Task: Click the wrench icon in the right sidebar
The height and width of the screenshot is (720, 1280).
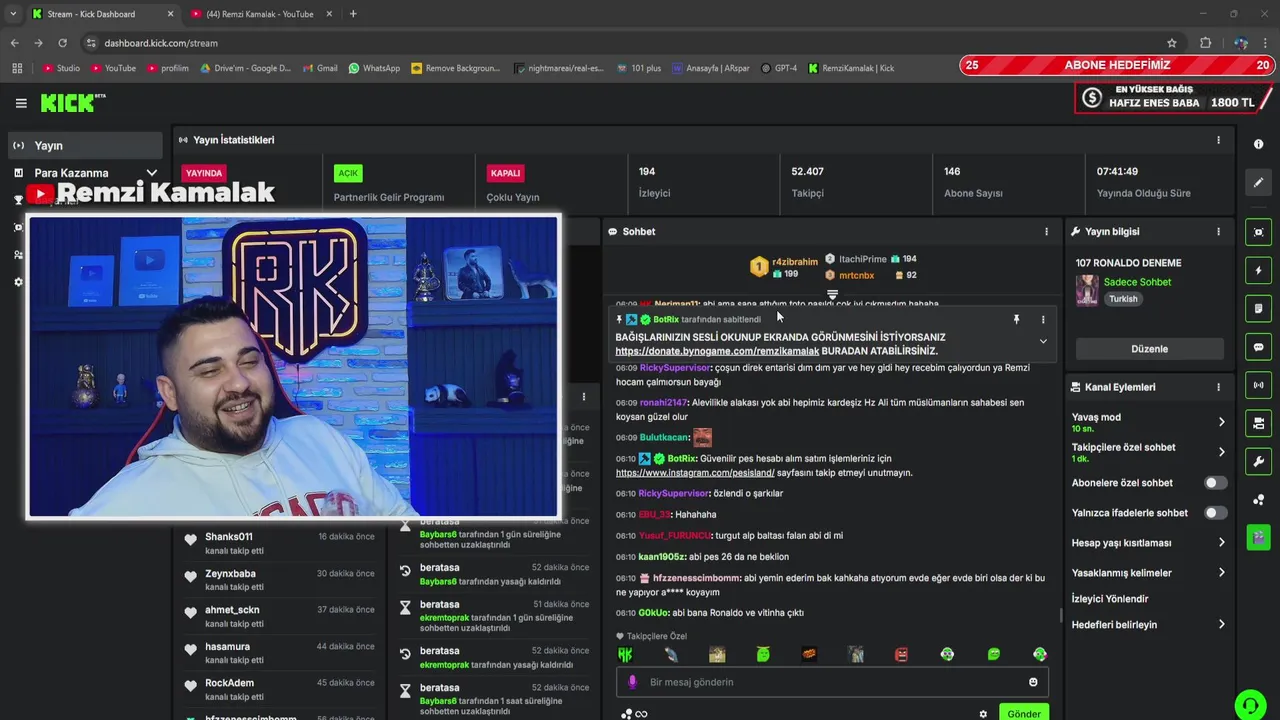Action: tap(1258, 461)
